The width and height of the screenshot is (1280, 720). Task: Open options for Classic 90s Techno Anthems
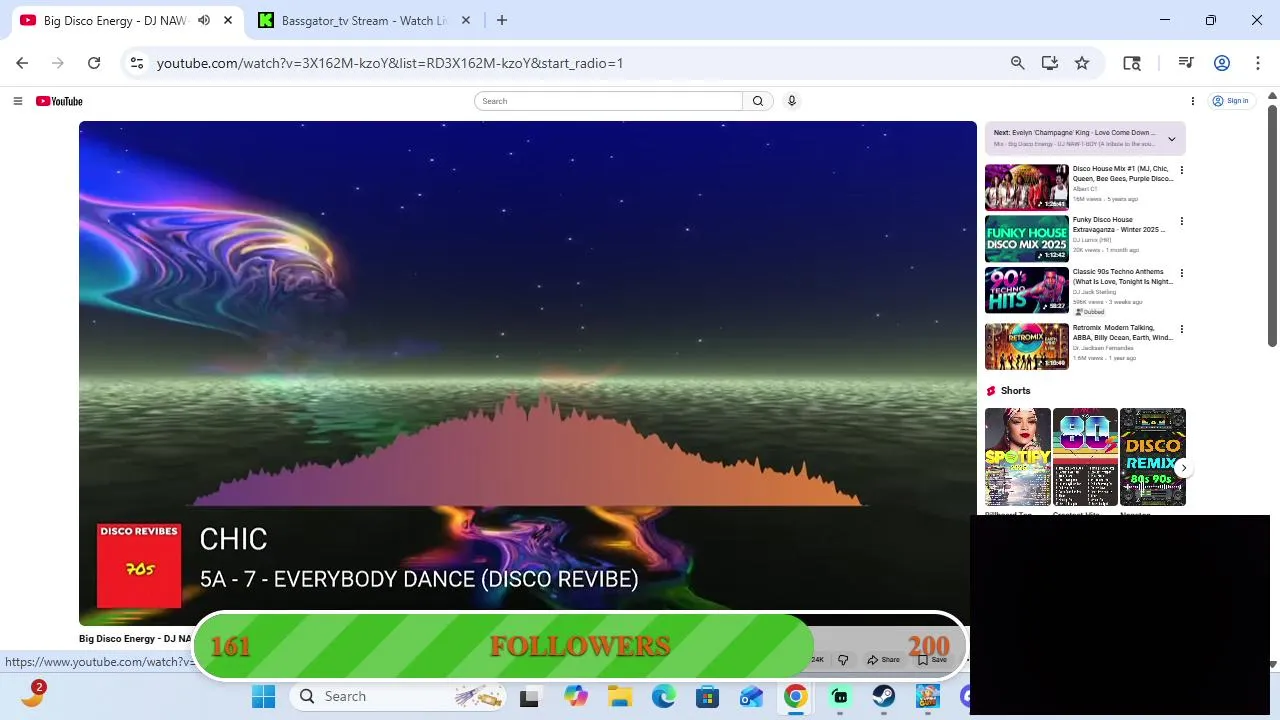1182,273
